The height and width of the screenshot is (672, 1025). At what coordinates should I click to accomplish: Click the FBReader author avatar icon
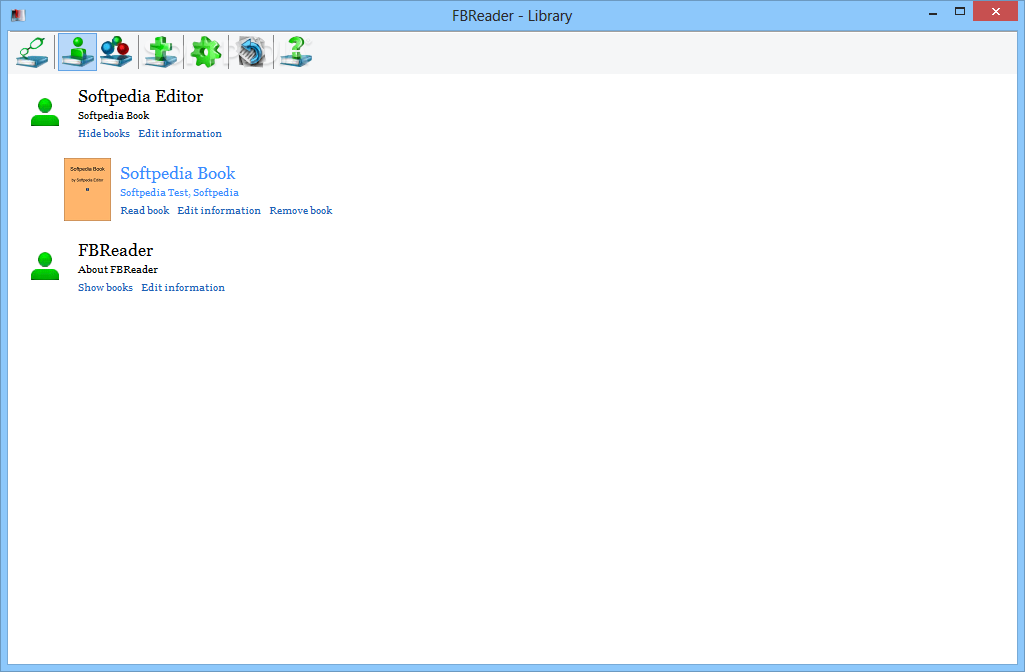click(45, 266)
